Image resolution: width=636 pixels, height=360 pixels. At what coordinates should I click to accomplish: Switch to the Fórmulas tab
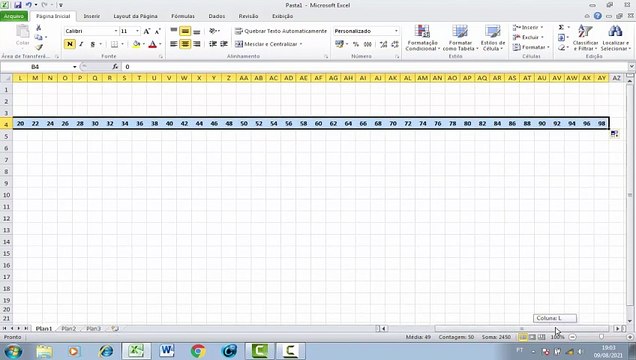point(183,16)
